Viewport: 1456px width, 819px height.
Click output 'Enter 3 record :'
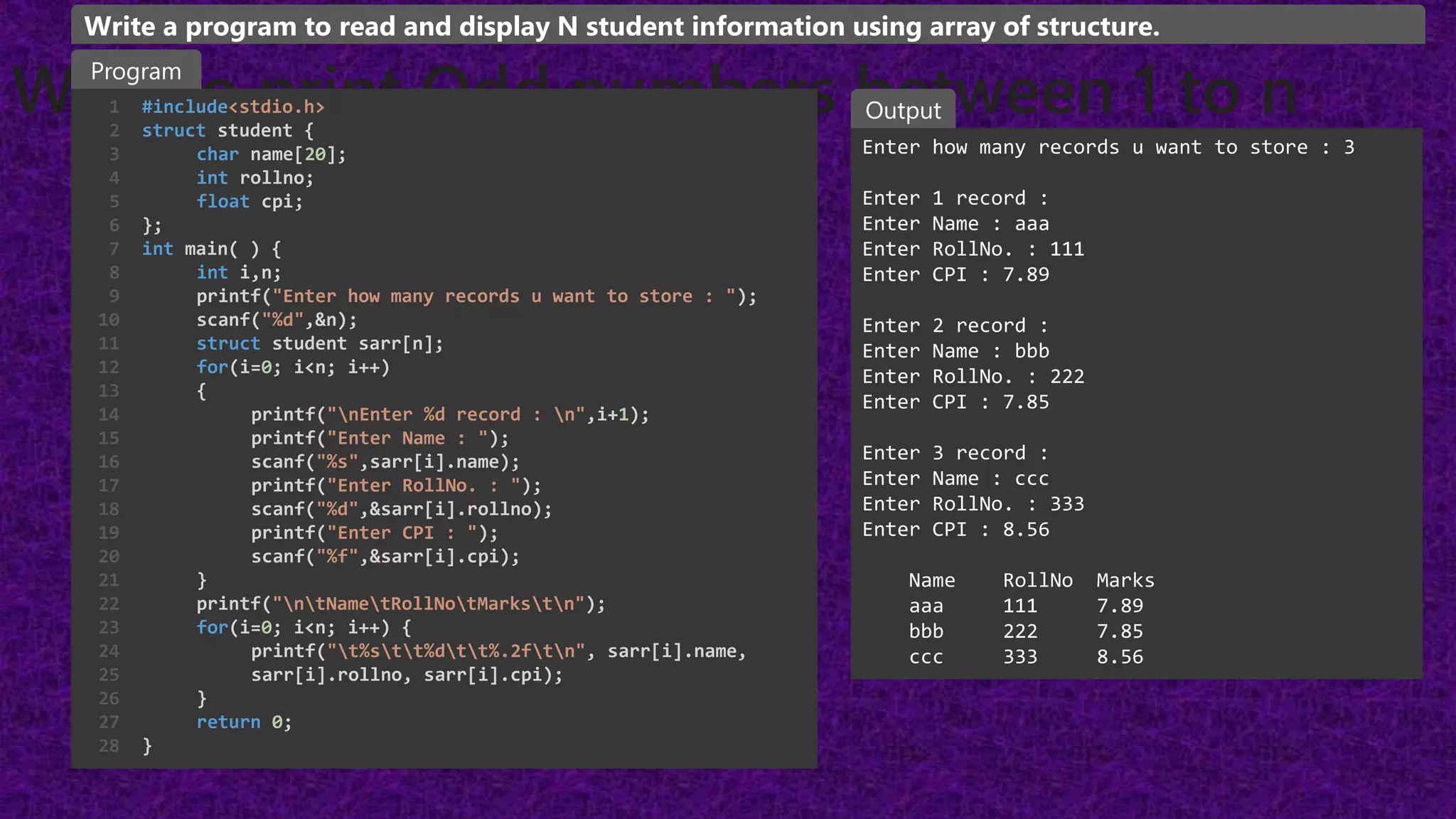pos(955,453)
